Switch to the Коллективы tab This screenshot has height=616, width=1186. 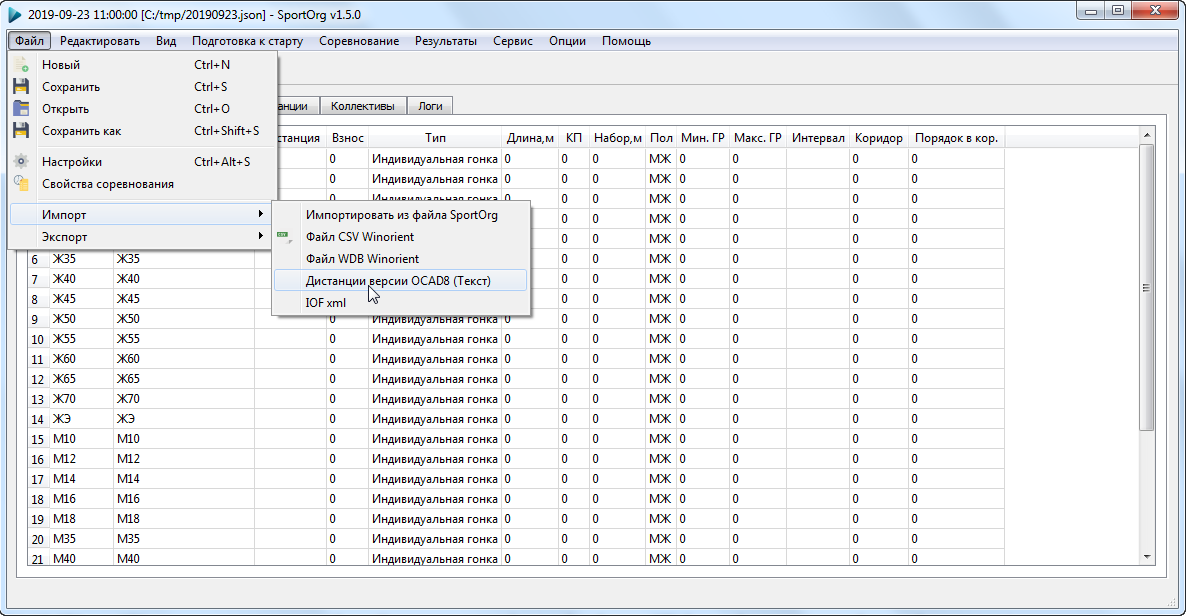[x=363, y=106]
